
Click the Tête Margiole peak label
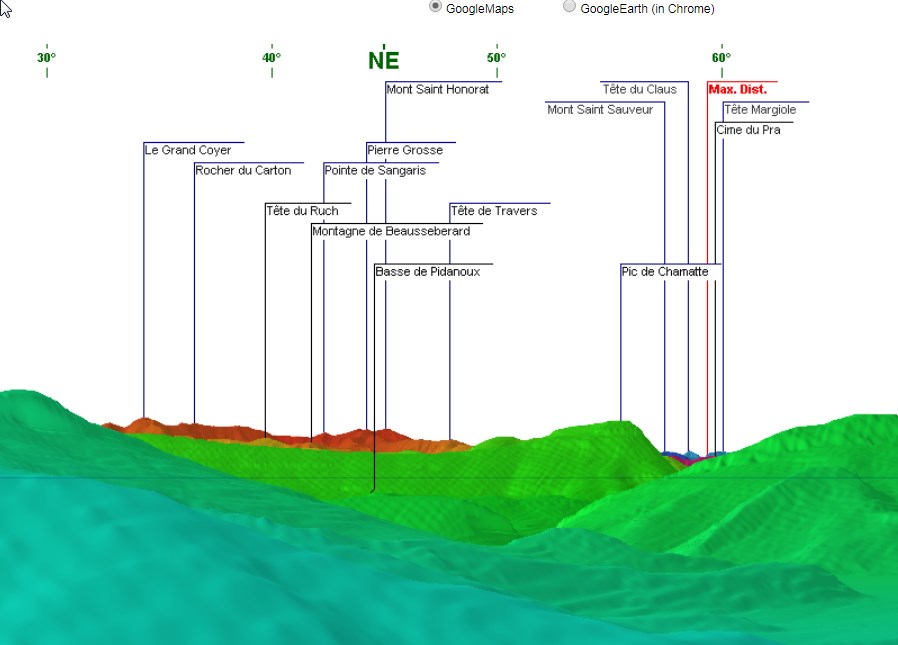click(x=760, y=109)
